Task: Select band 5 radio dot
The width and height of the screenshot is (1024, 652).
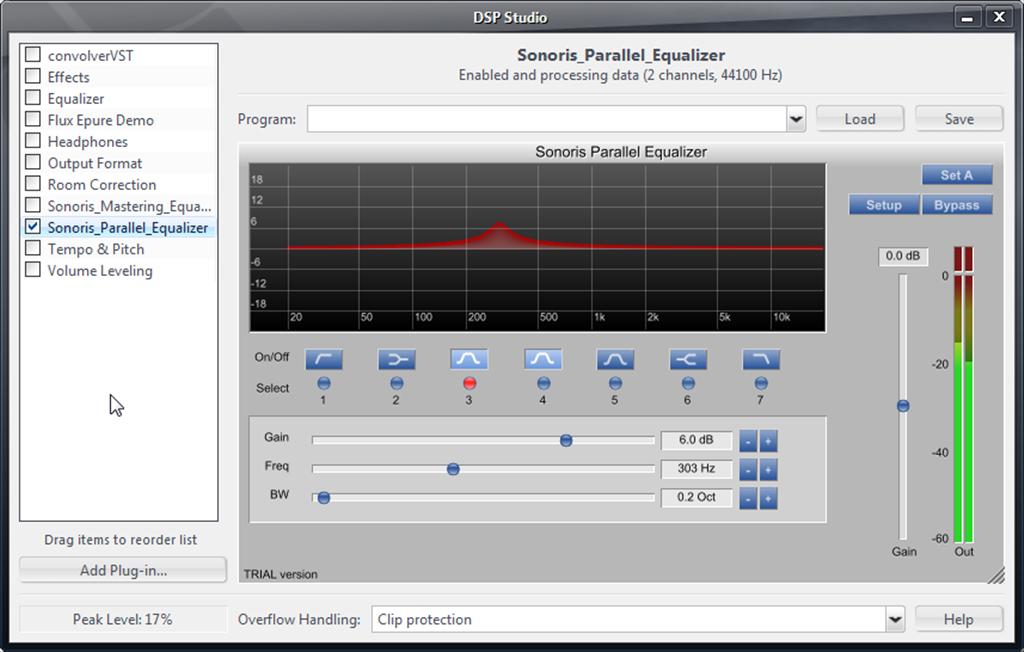Action: pos(615,383)
